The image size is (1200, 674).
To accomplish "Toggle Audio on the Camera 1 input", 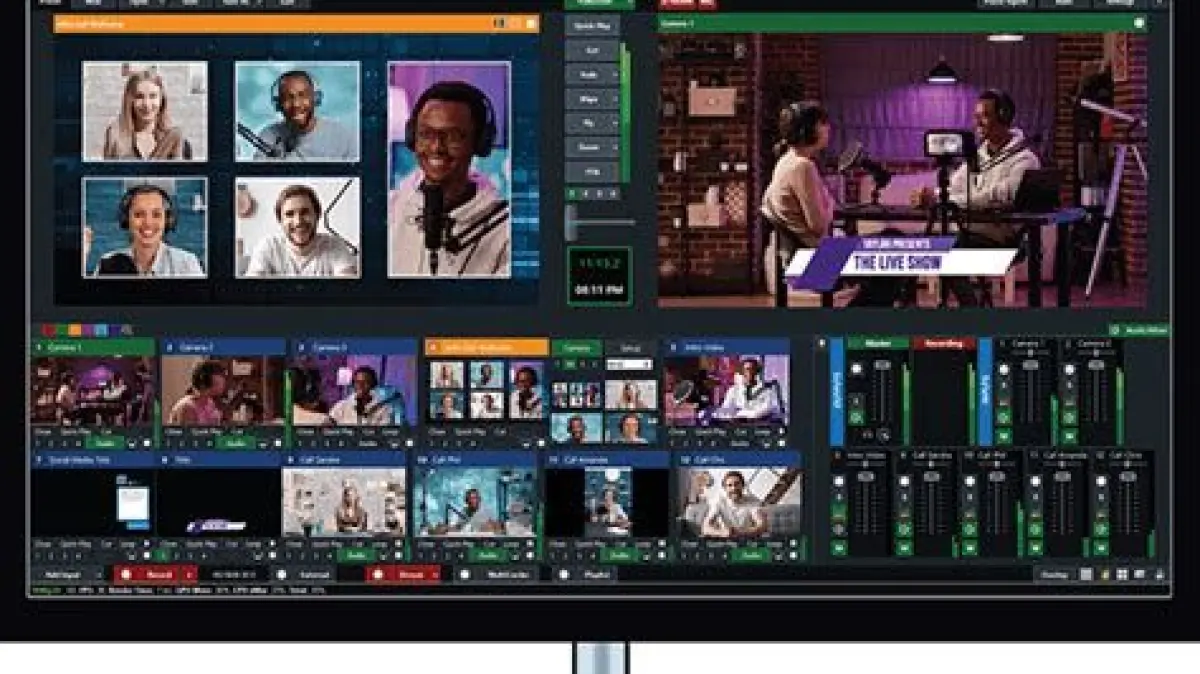I will (103, 442).
